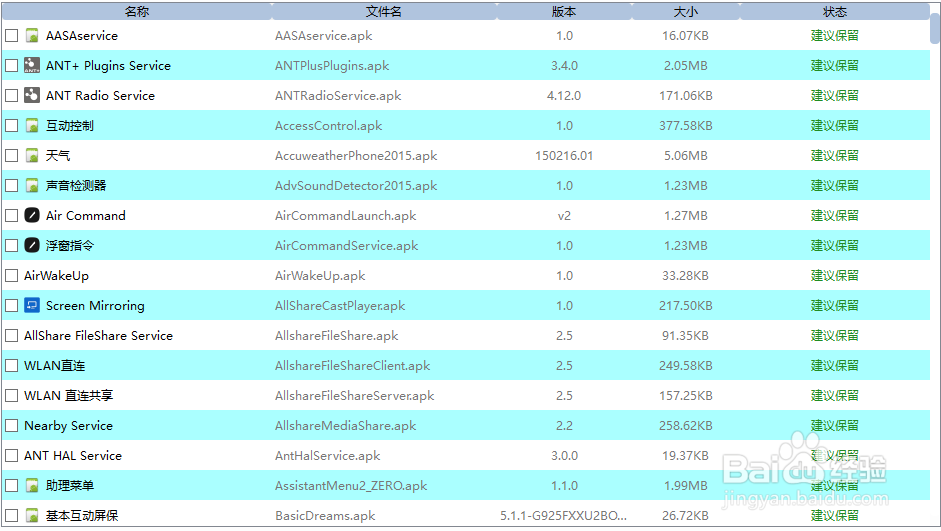Click the Nearby Service name
The image size is (941, 531).
click(x=68, y=425)
